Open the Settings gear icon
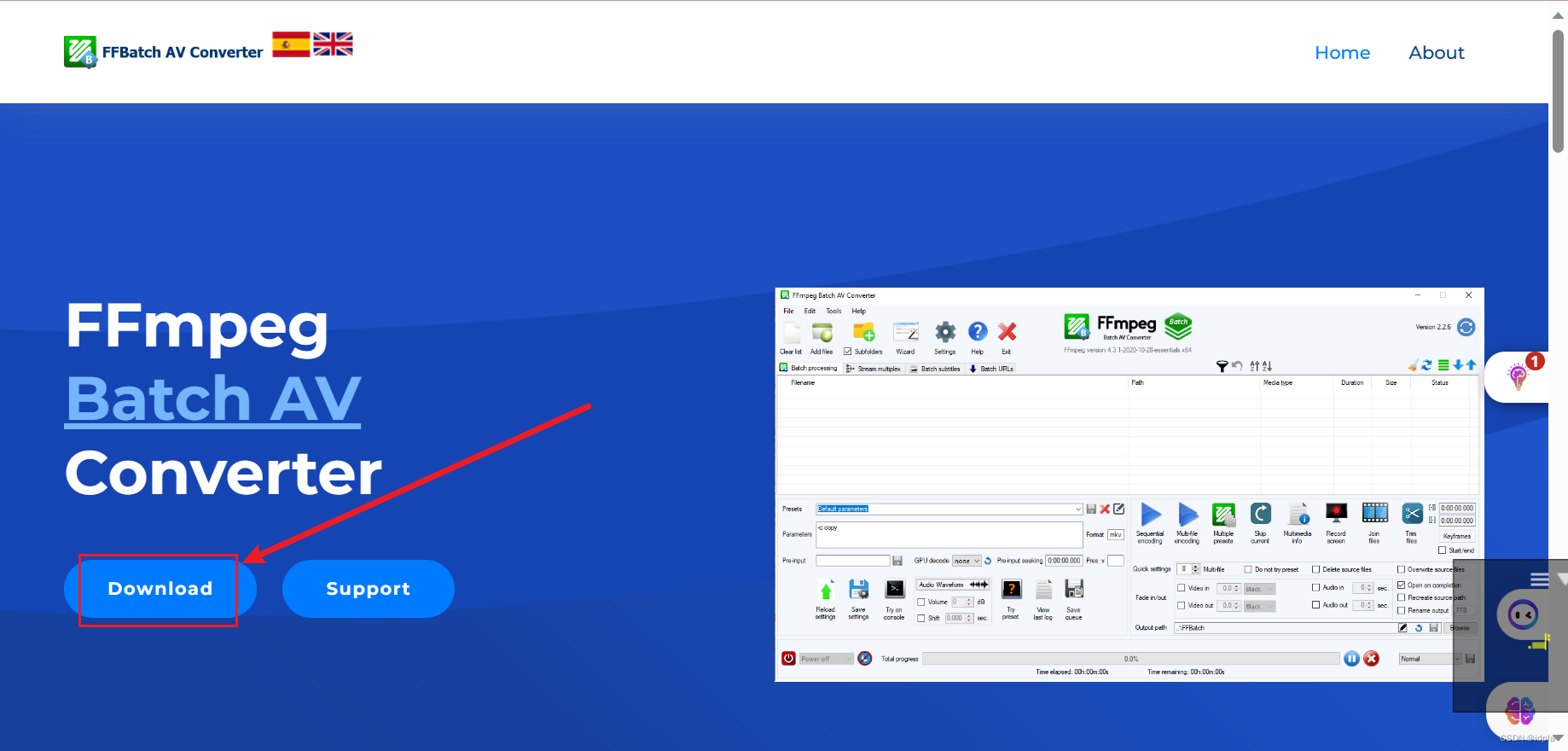Screen dimensions: 1568x751 pos(945,332)
